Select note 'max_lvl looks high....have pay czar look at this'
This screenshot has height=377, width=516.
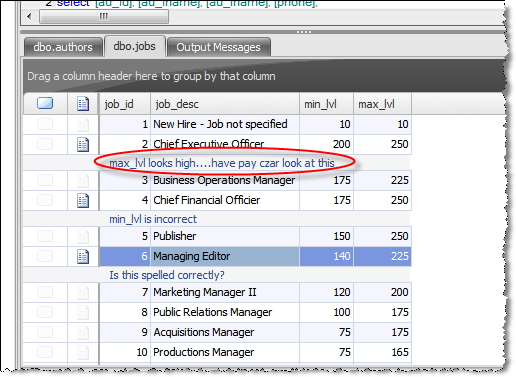[x=222, y=163]
